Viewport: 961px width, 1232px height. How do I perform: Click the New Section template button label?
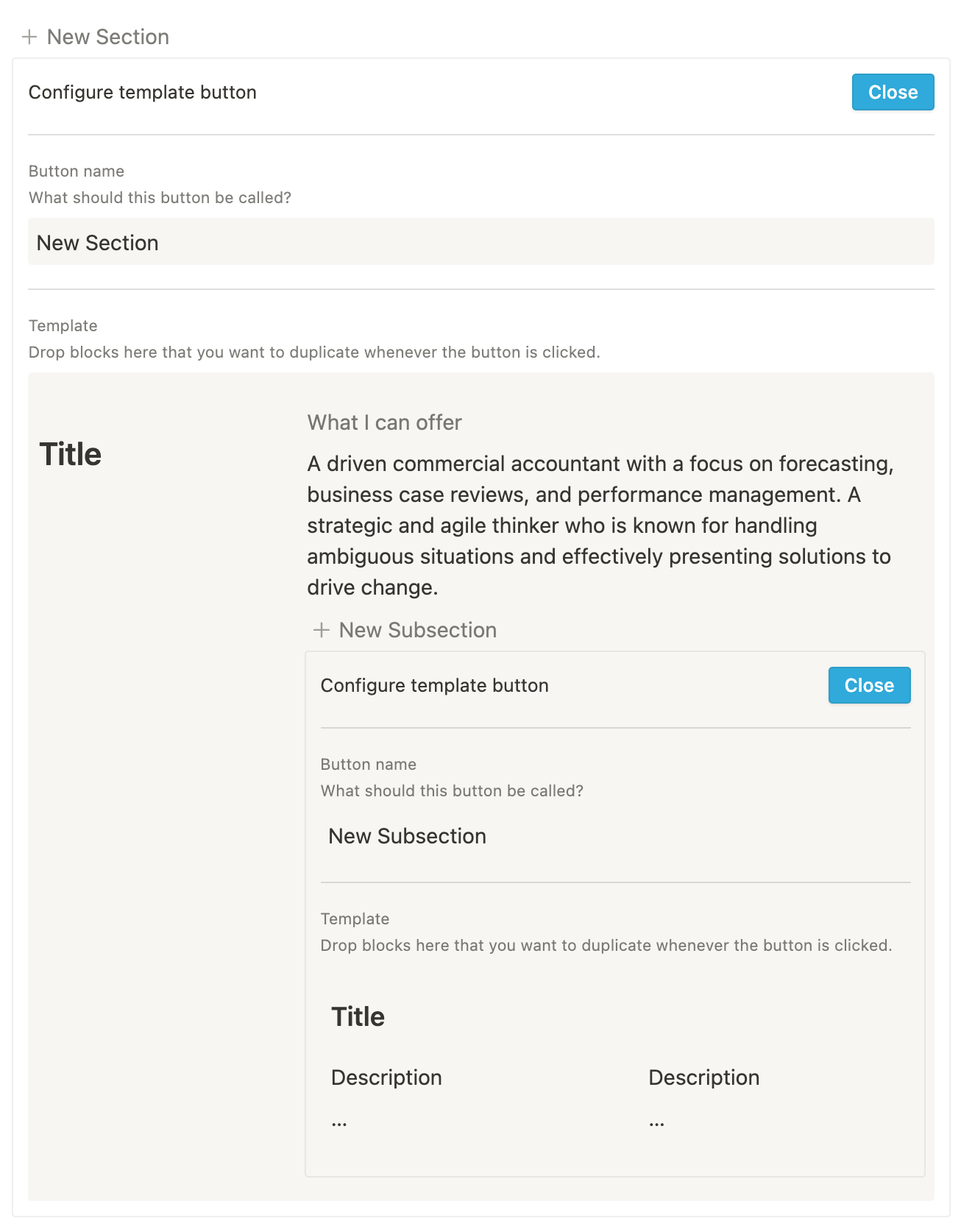(108, 37)
